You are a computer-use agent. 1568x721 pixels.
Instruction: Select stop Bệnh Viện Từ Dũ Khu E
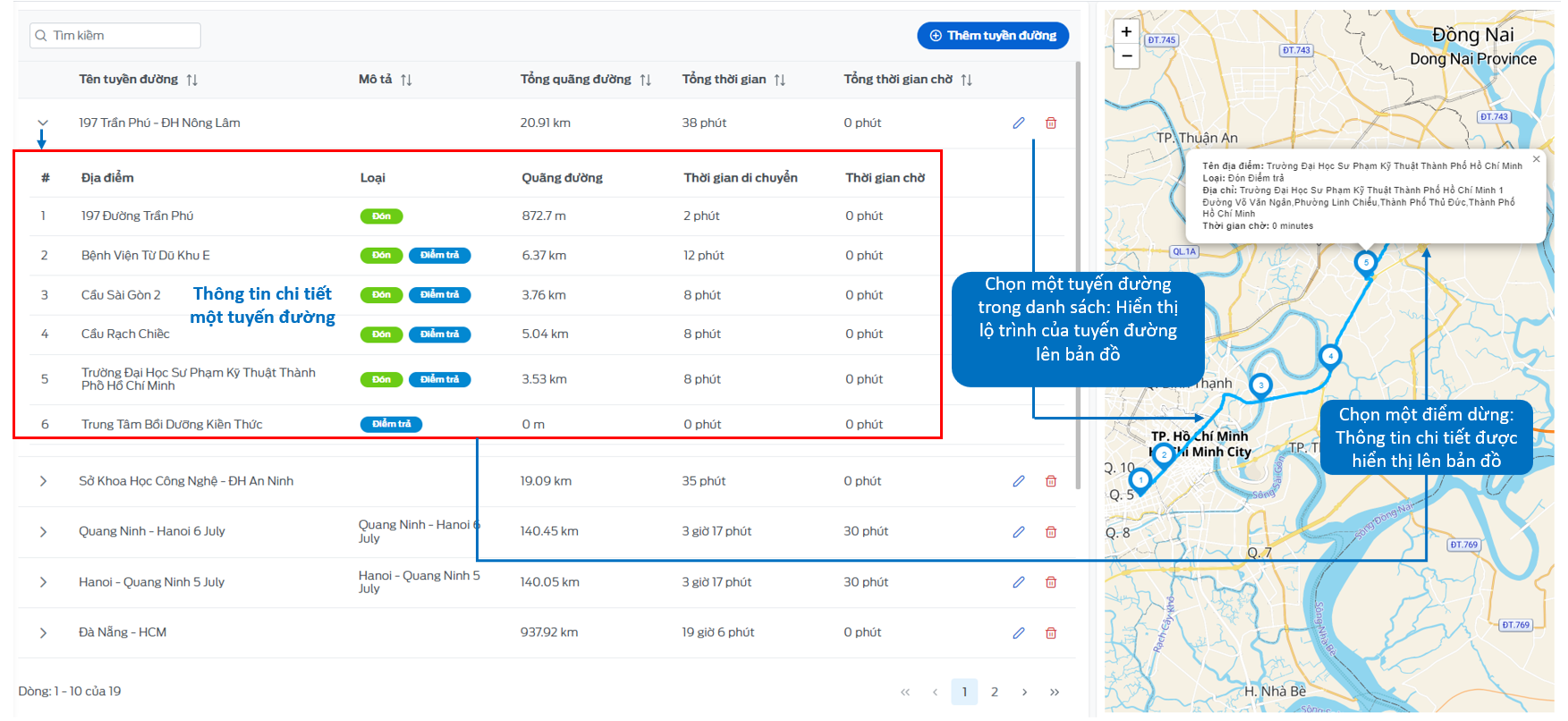(146, 255)
